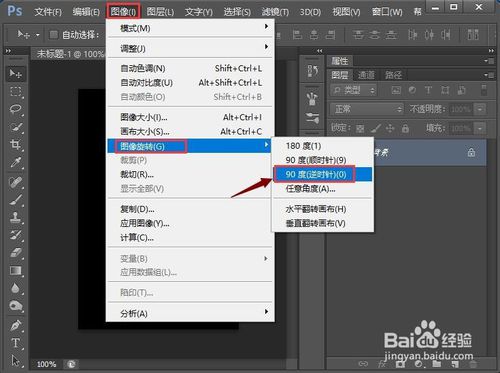Click the adjustment layer filter icon
Screen dimensions: 500x373
(412, 90)
